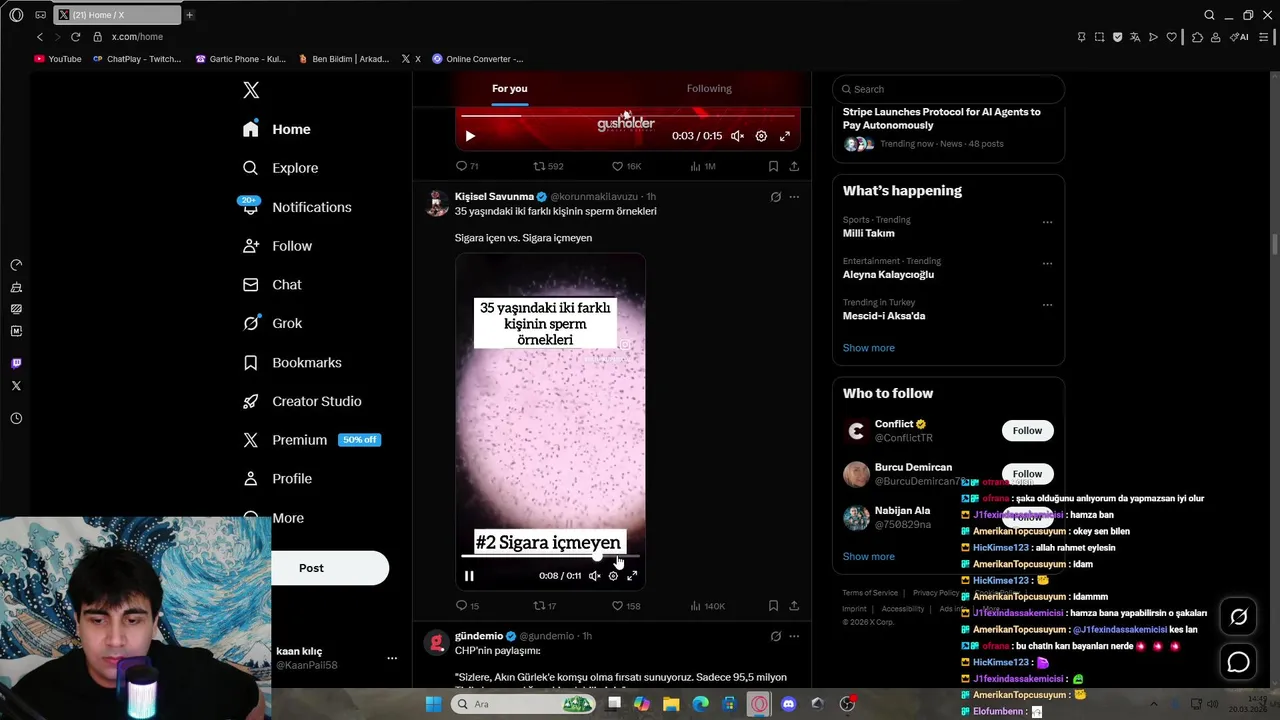This screenshot has width=1280, height=720.
Task: Fullscreen the video at 0:08
Action: pos(632,576)
